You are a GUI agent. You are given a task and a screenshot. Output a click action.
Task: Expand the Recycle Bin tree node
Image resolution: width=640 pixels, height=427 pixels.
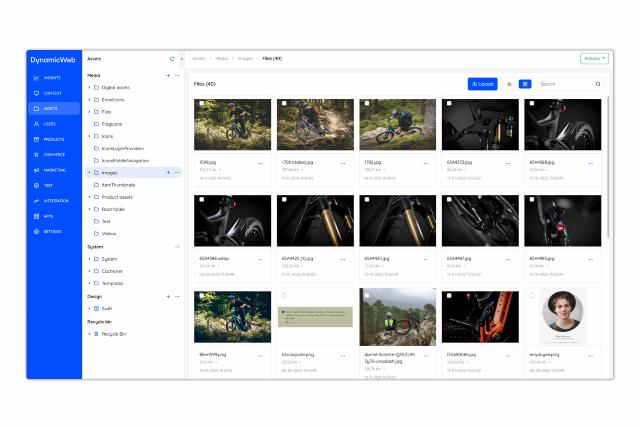click(89, 333)
